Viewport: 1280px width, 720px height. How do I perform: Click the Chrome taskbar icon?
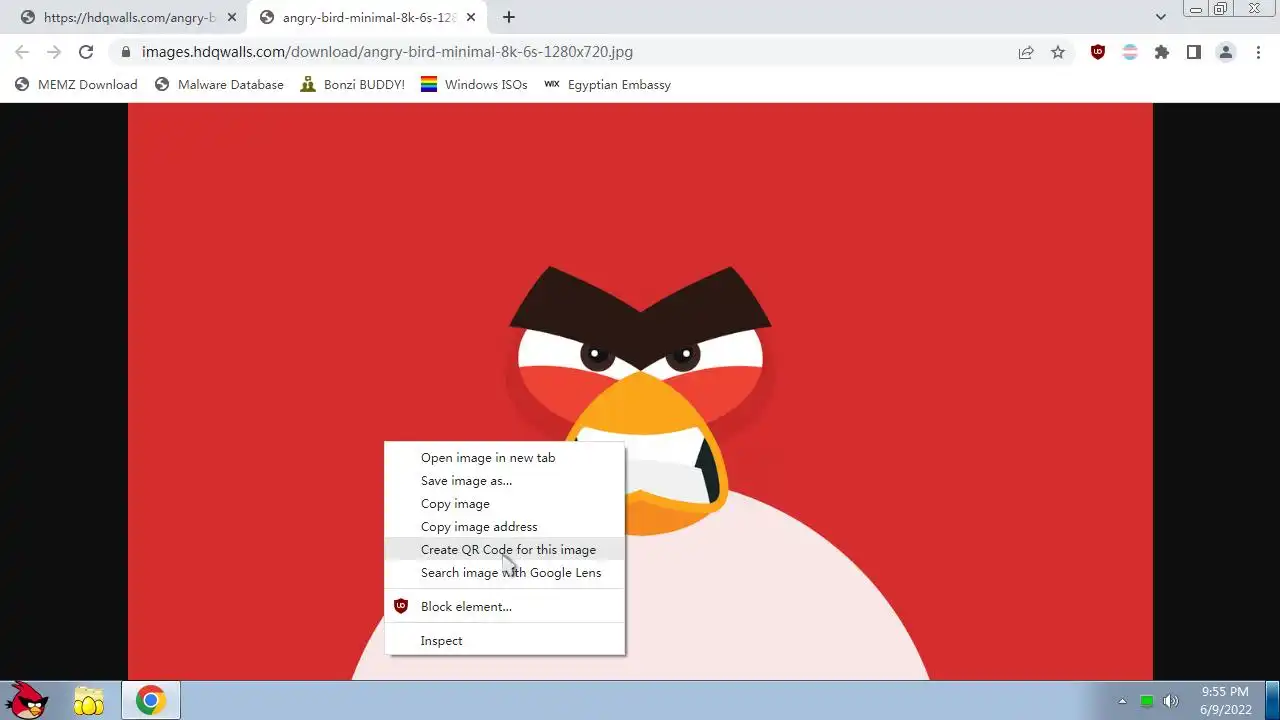[x=151, y=701]
